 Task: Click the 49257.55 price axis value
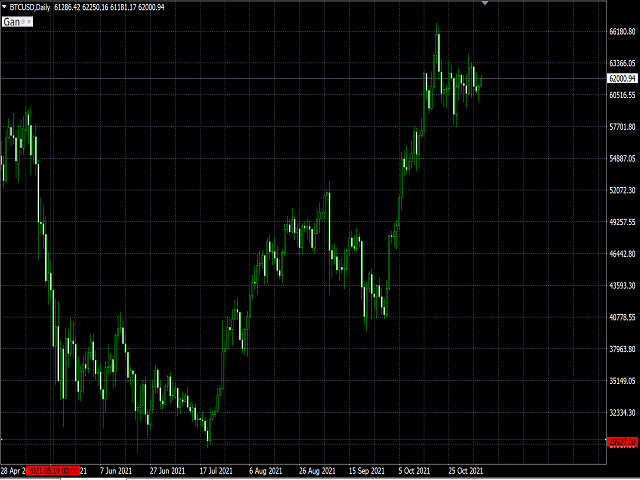[x=622, y=222]
